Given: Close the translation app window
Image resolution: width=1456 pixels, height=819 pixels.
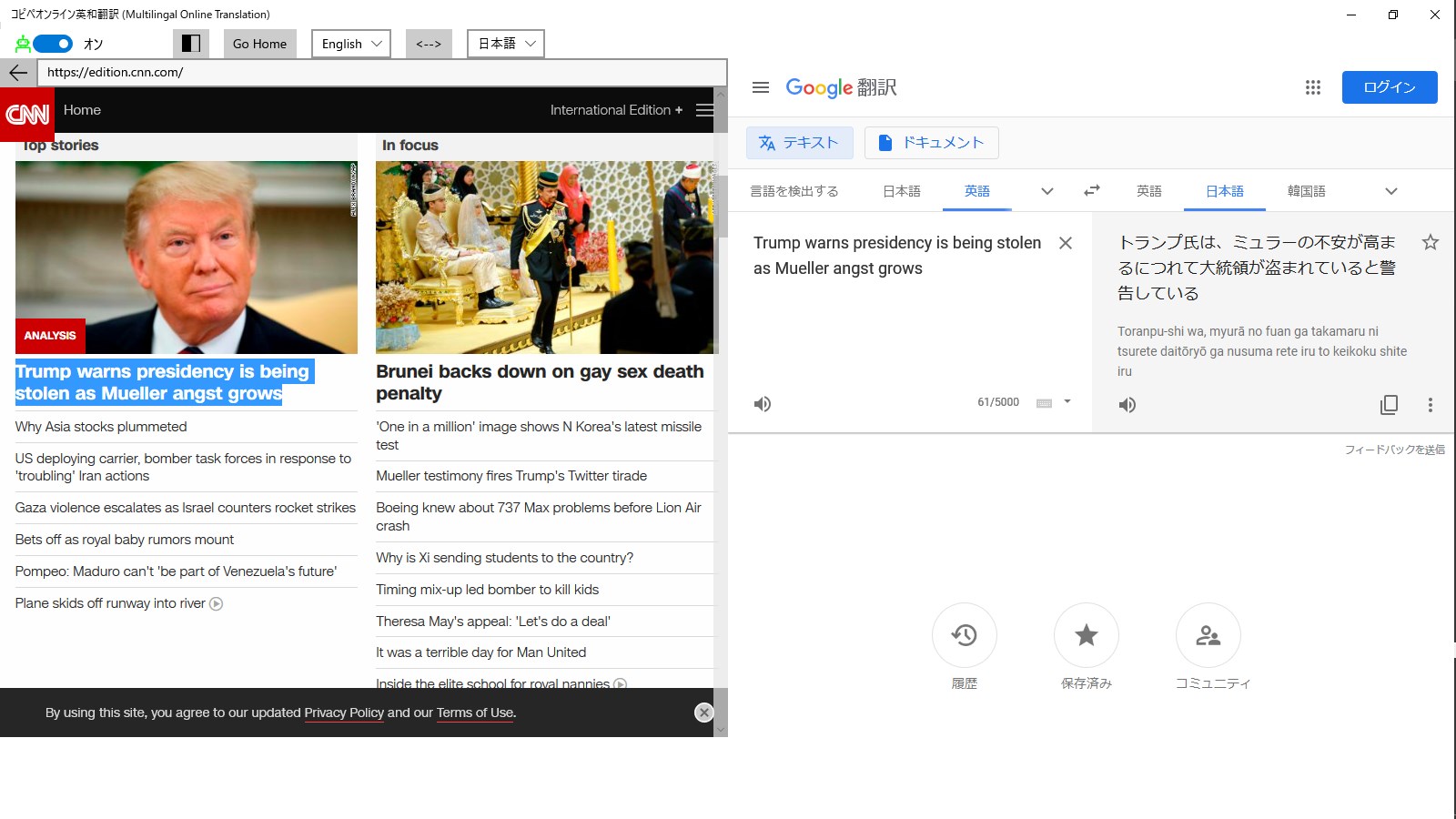Looking at the screenshot, I should [1435, 15].
